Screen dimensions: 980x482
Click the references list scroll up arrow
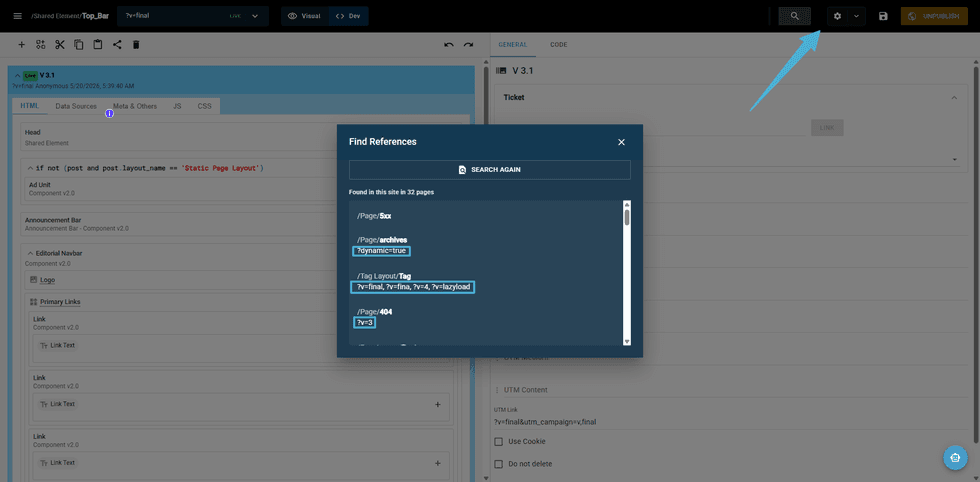pos(627,204)
